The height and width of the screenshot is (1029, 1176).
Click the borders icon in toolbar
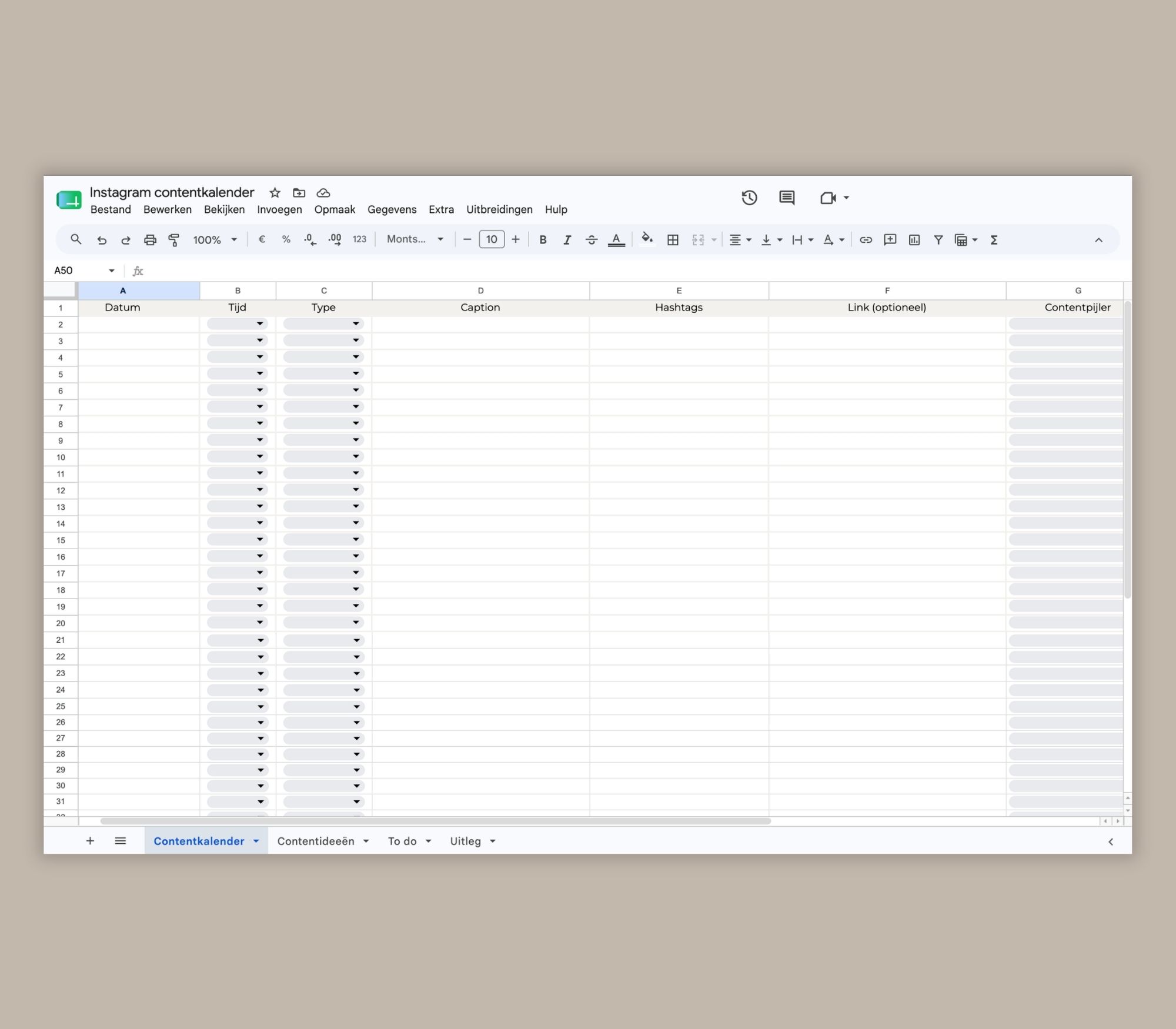[x=673, y=240]
